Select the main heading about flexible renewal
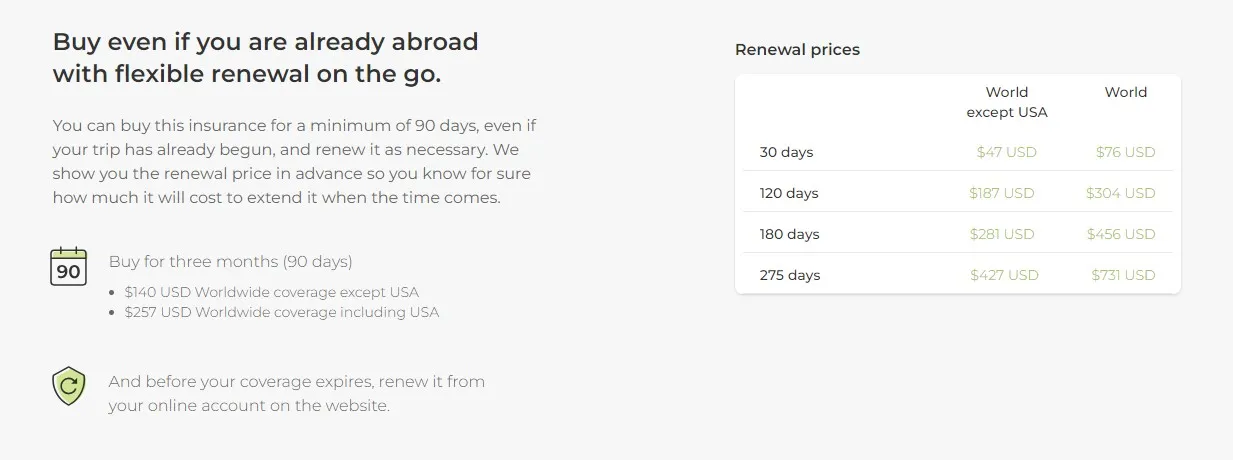This screenshot has width=1233, height=460. [265, 58]
